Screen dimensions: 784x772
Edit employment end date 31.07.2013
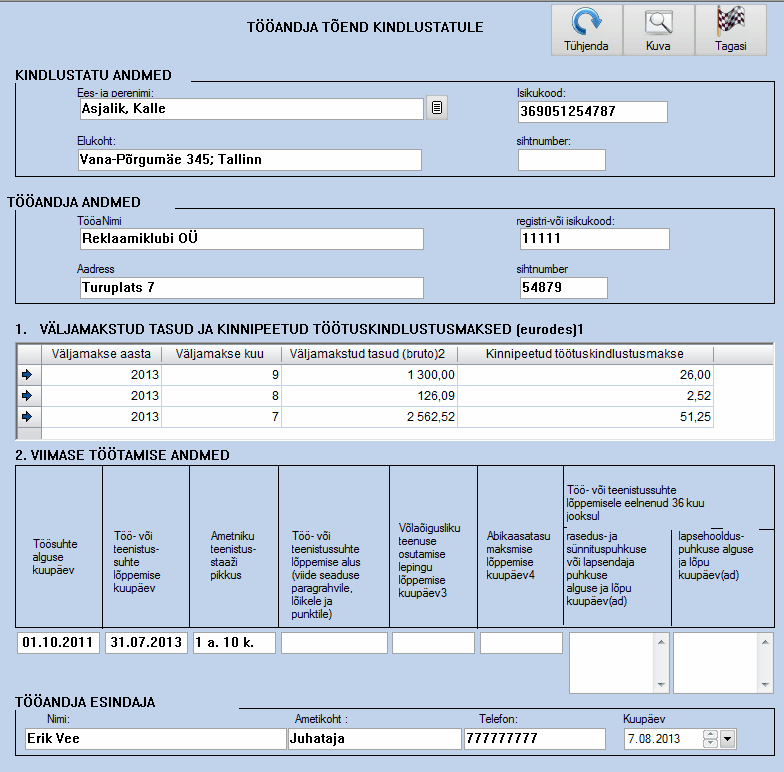tap(146, 642)
